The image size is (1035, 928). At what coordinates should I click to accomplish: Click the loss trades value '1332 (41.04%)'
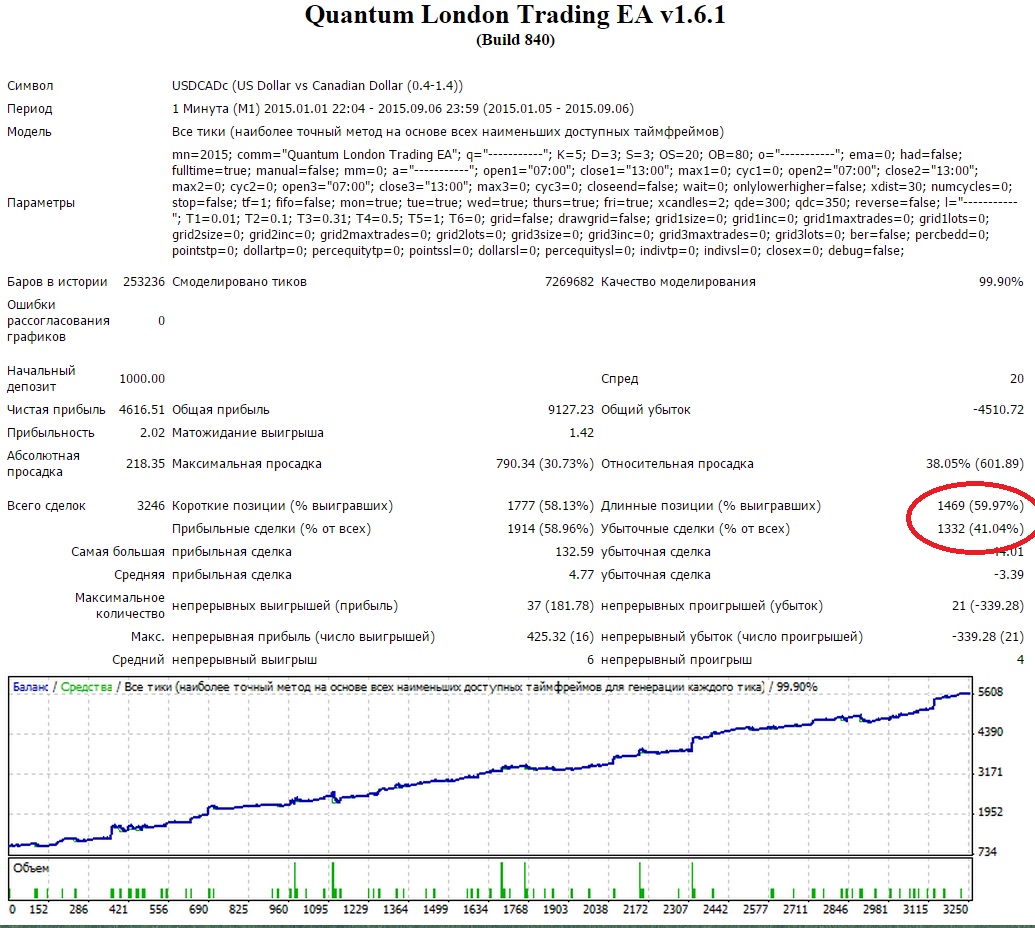(980, 529)
